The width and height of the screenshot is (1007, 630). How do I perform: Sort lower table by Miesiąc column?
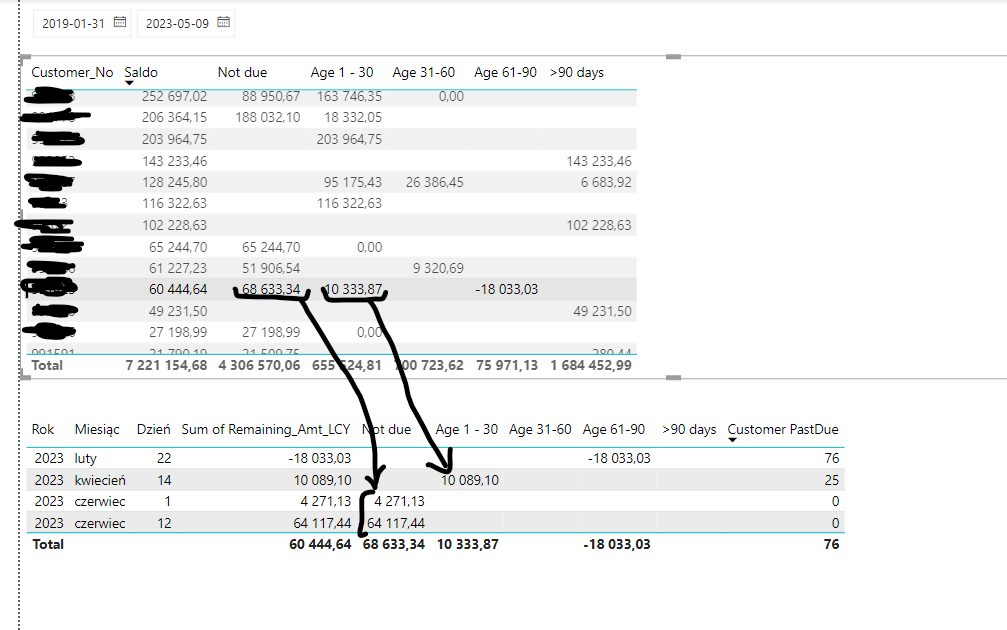coord(97,429)
